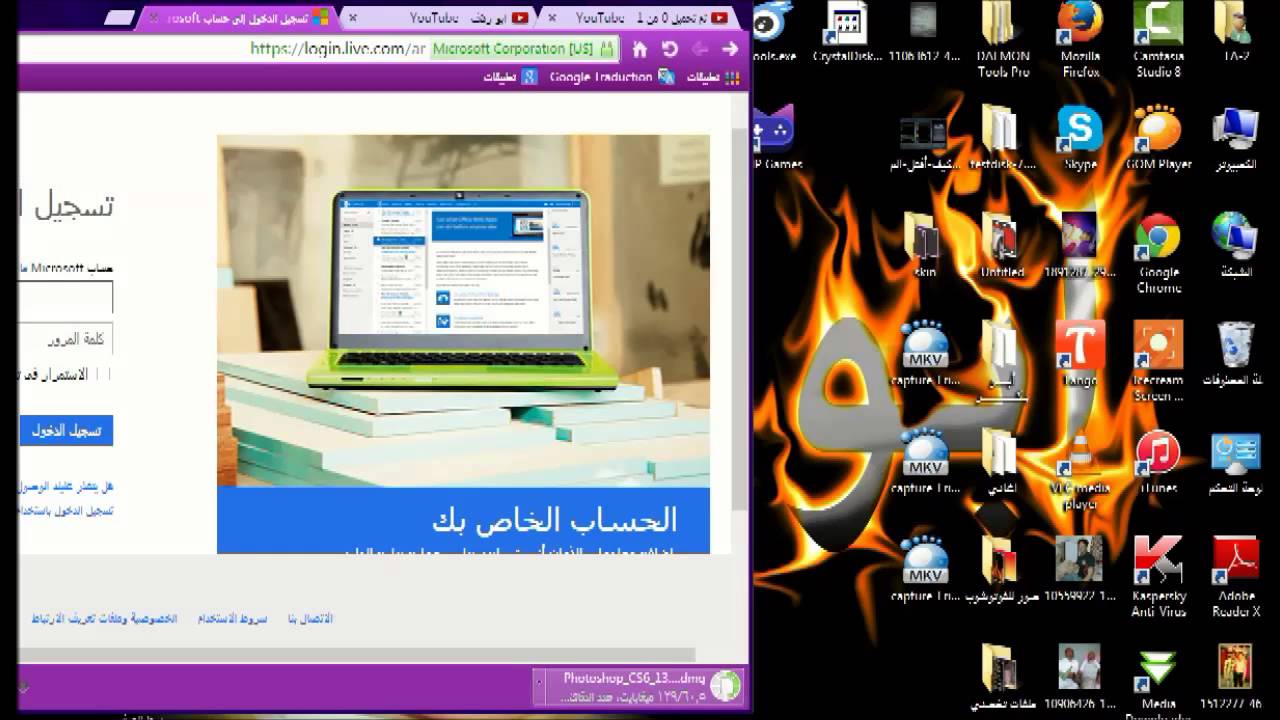Open the testdisk-7 folder on desktop

coord(1002,139)
